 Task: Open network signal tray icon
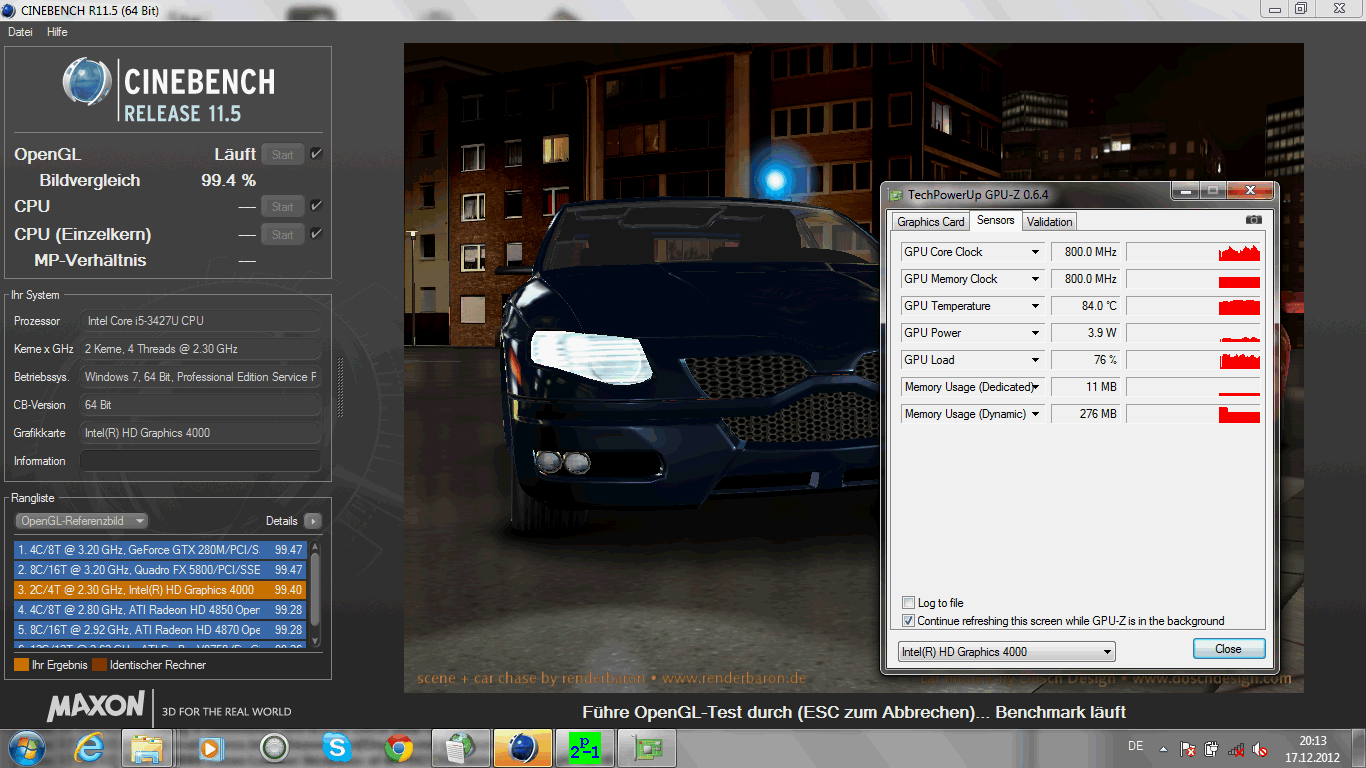tap(1236, 748)
